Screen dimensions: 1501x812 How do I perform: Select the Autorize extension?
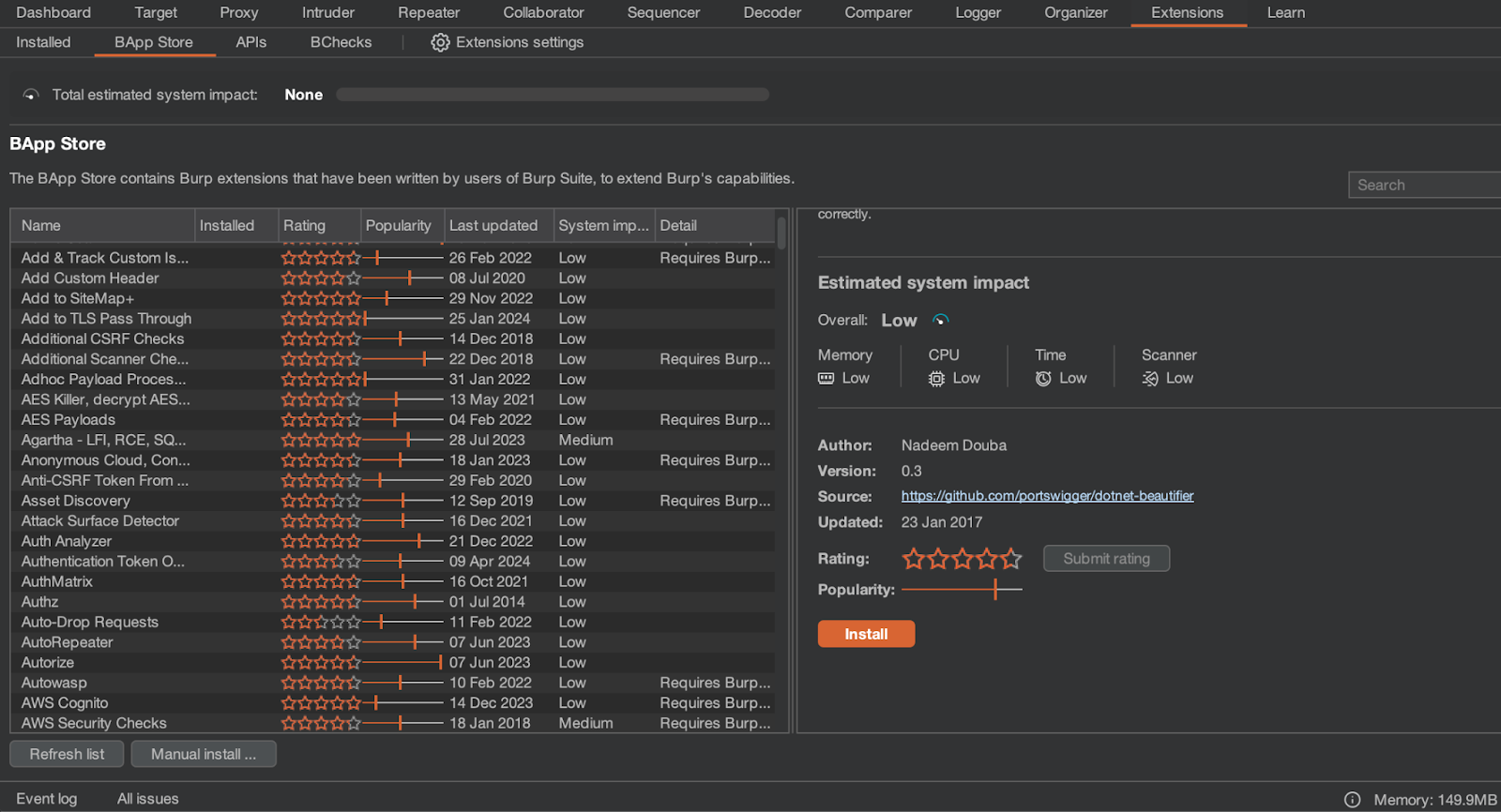coord(393,663)
